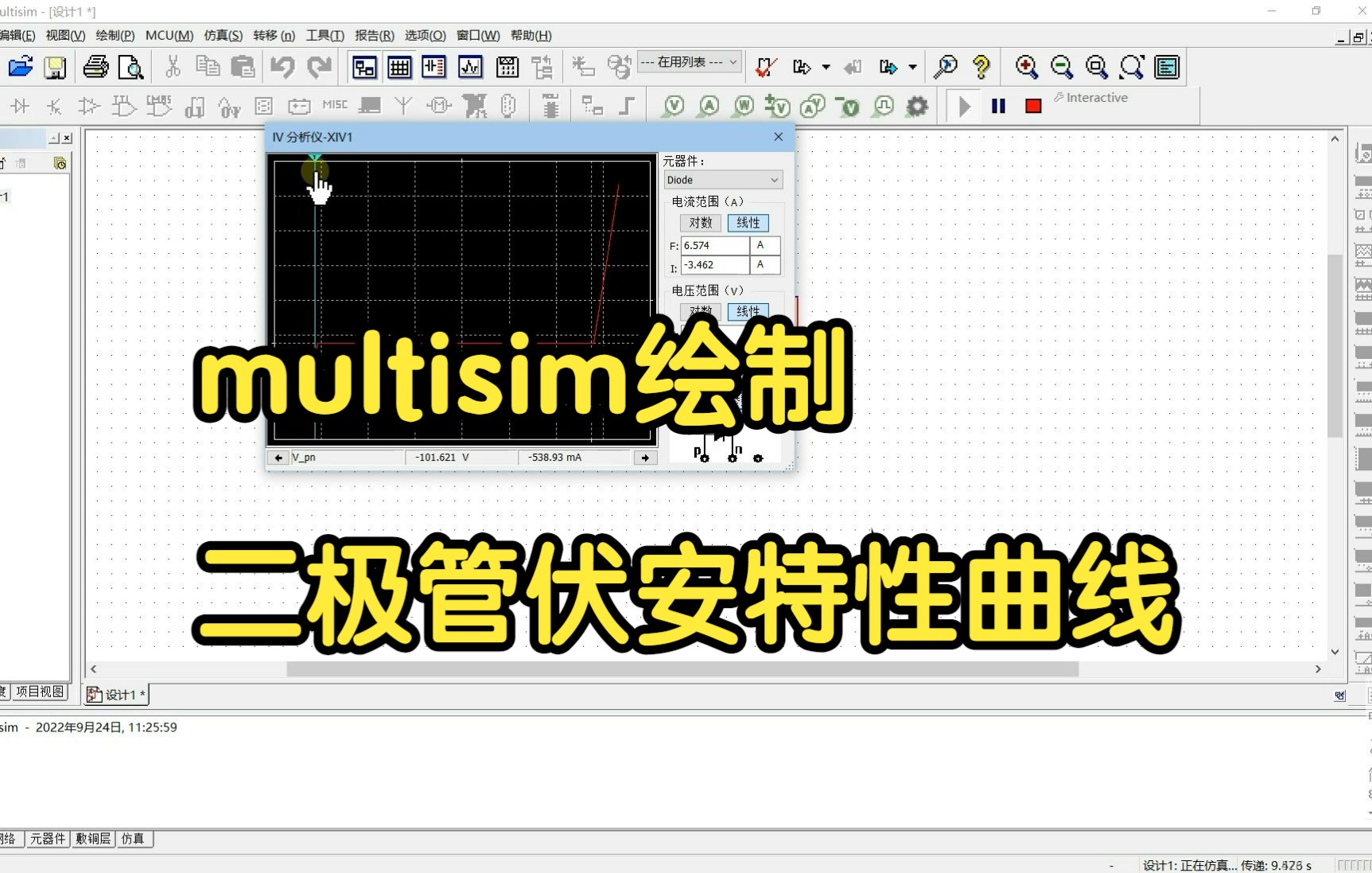Open the Grapher waveform icon
The image size is (1372, 873).
tap(470, 67)
